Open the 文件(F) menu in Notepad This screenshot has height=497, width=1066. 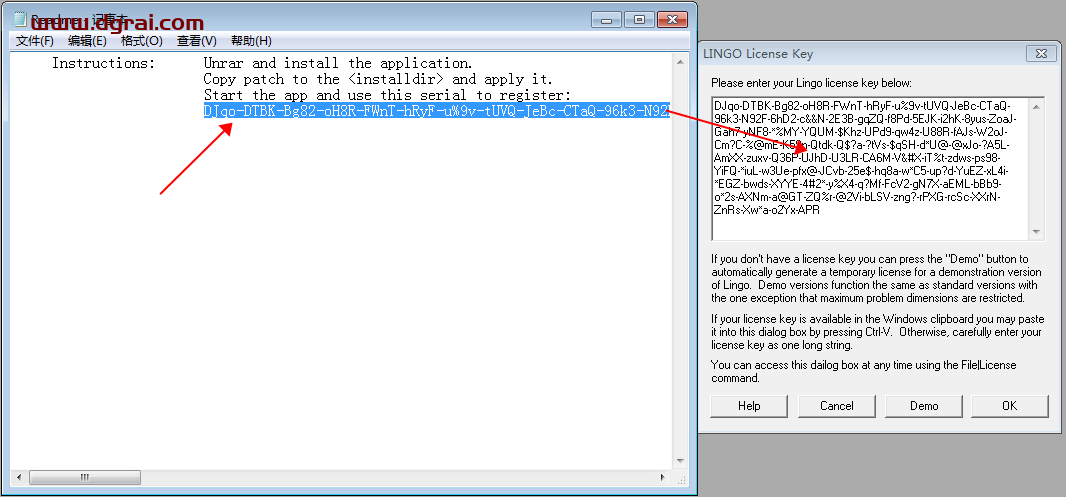[35, 41]
